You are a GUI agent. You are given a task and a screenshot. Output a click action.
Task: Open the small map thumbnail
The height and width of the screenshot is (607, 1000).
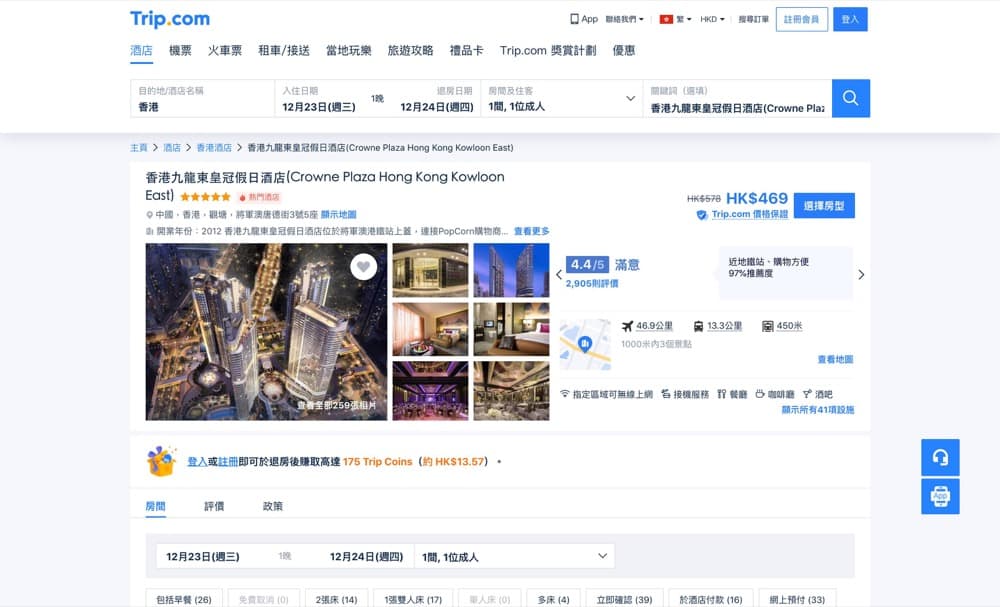click(x=585, y=345)
